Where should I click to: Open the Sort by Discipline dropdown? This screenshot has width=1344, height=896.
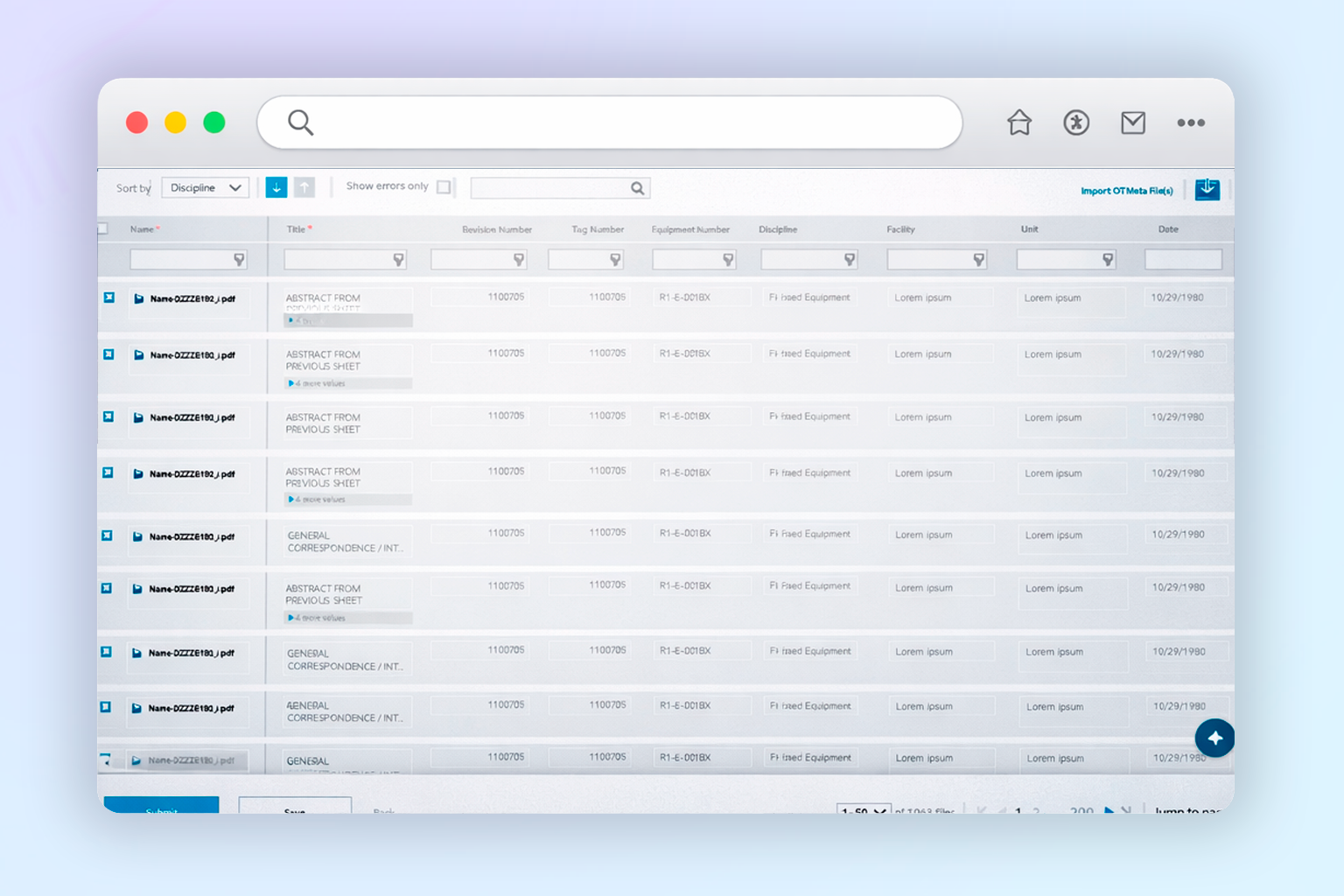pyautogui.click(x=205, y=187)
